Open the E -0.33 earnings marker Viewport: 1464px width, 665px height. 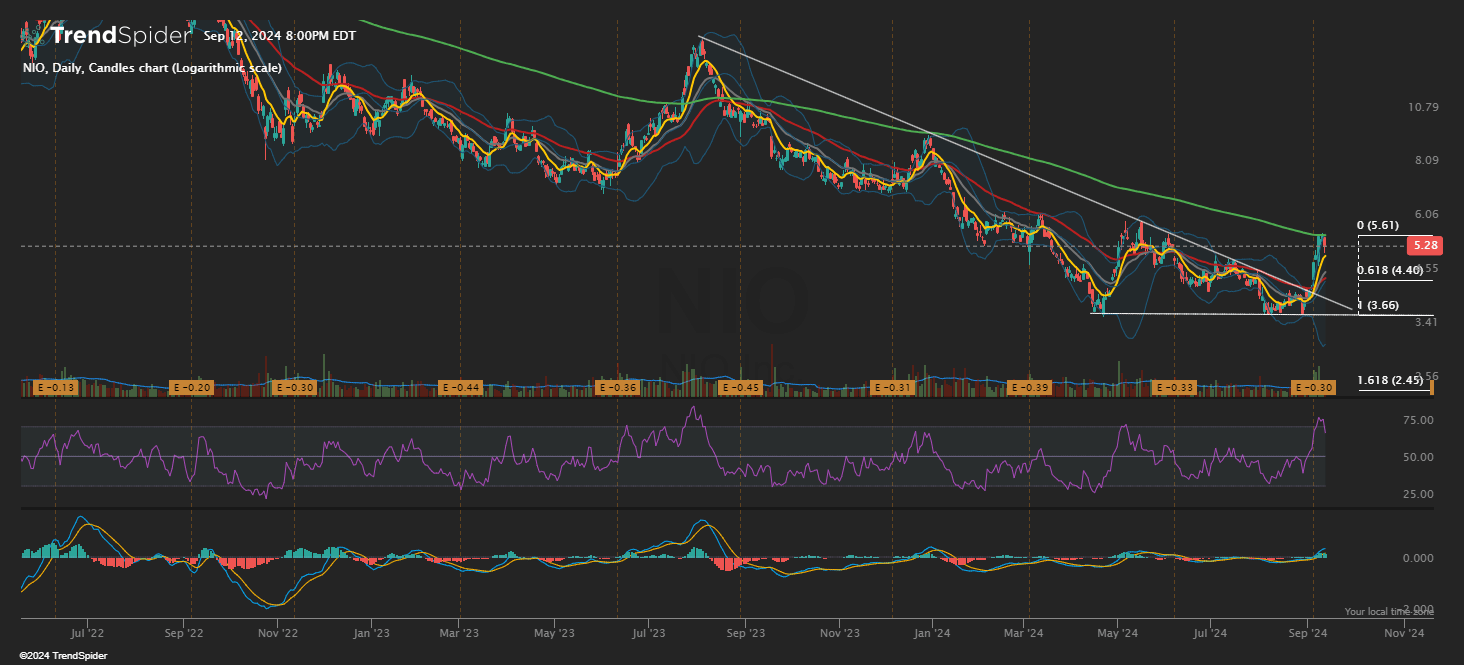click(1174, 387)
